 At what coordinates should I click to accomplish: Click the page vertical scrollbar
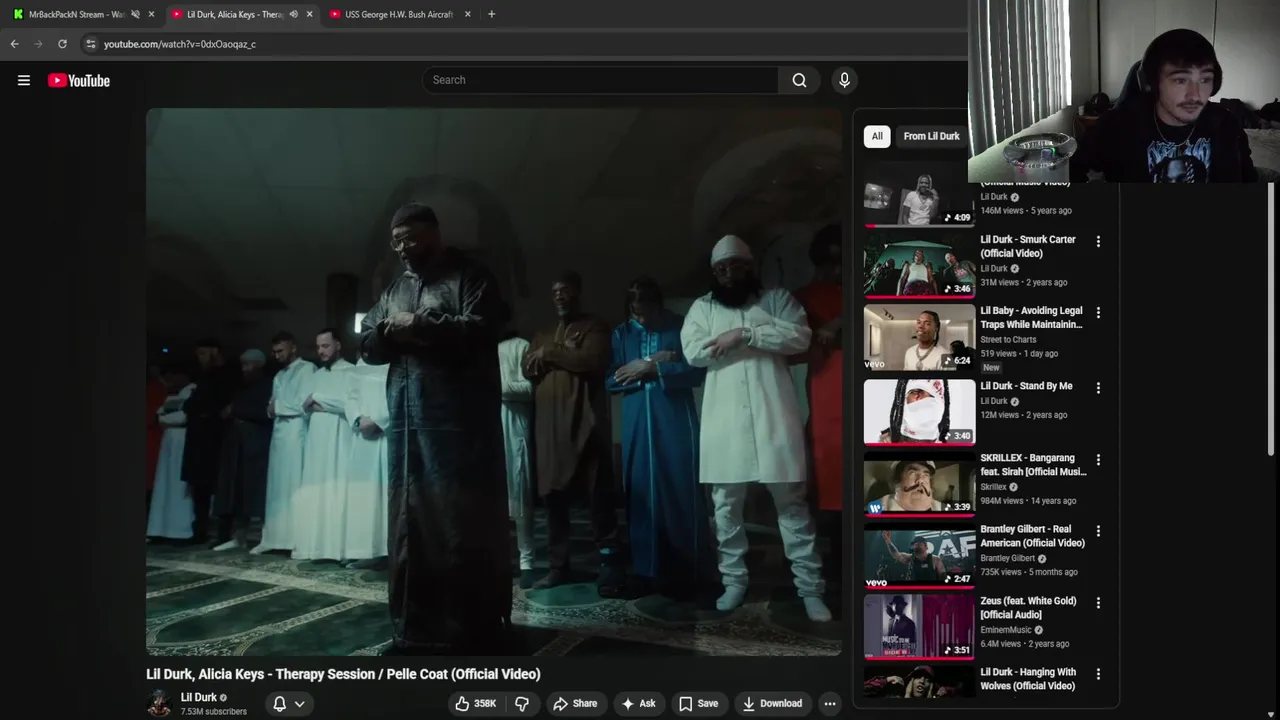click(1272, 320)
